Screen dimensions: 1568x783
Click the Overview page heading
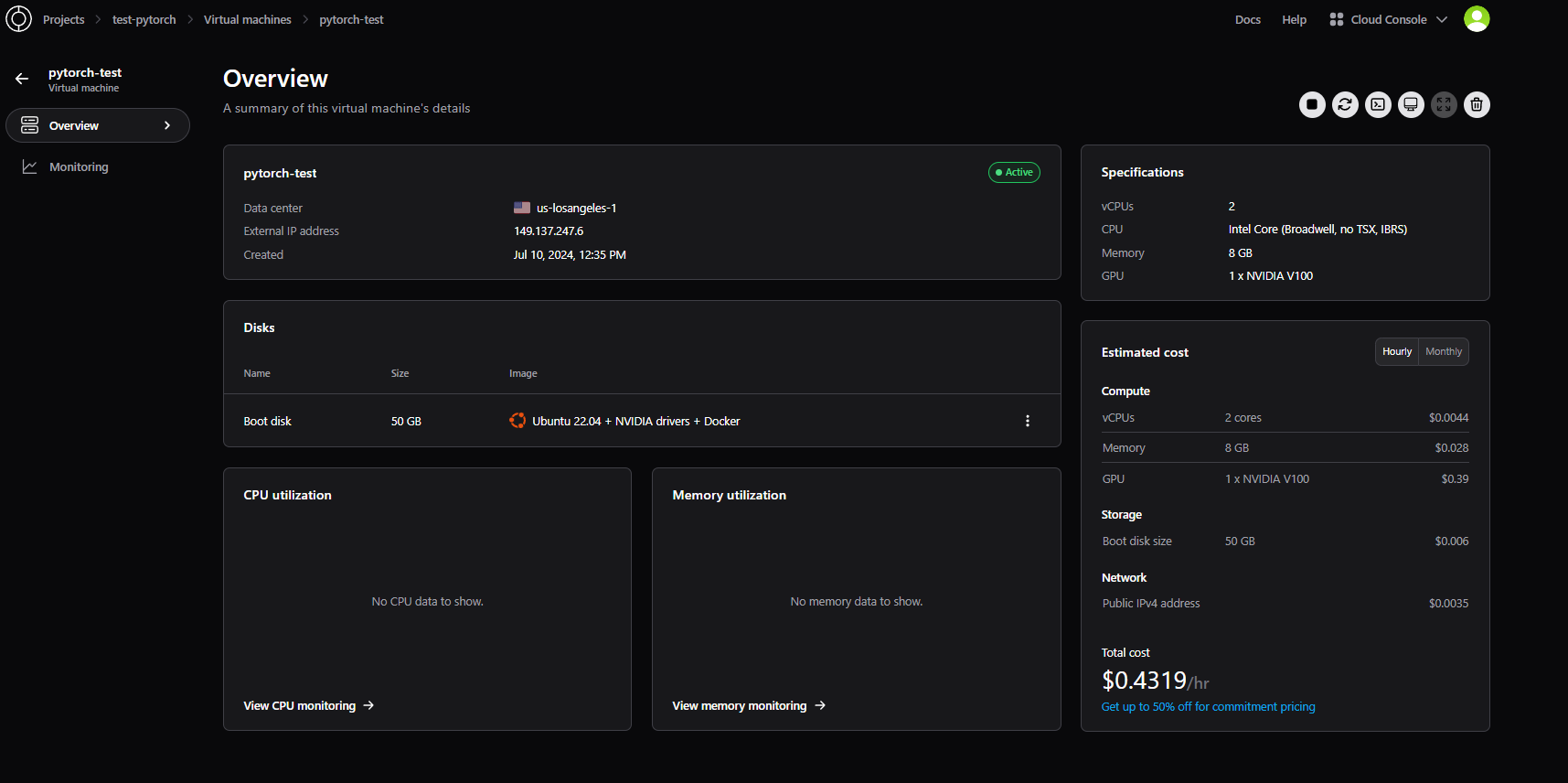pyautogui.click(x=275, y=79)
